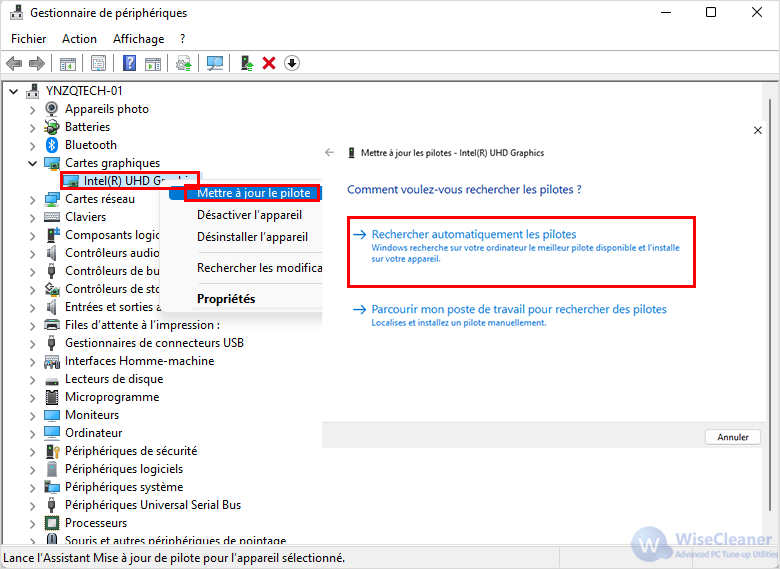This screenshot has height=569, width=780.
Task: Click the Moniteurs monitor icon
Action: pyautogui.click(x=52, y=415)
